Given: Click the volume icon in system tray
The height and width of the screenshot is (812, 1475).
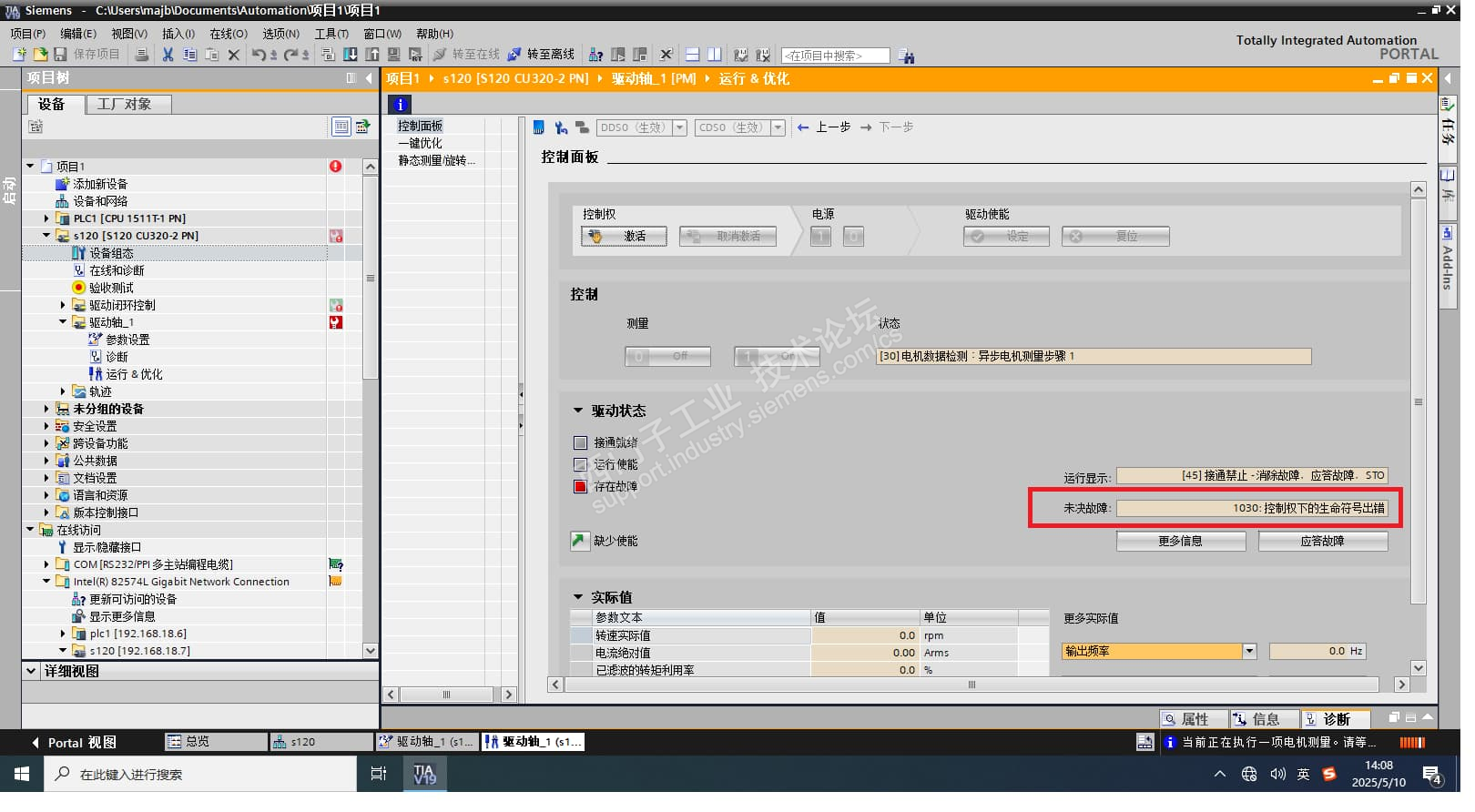Looking at the screenshot, I should tap(1277, 774).
